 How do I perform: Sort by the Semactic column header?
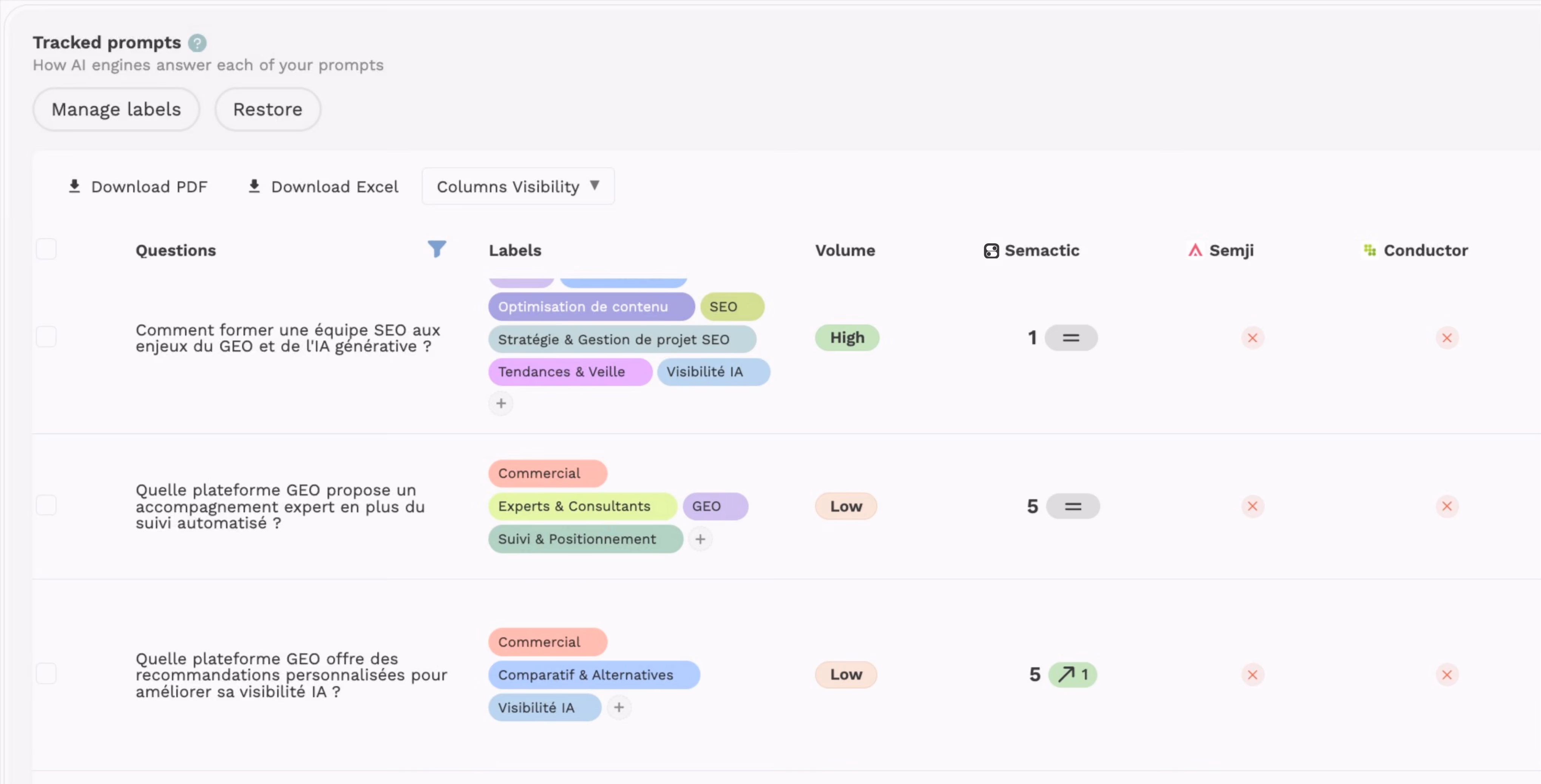coord(1031,250)
